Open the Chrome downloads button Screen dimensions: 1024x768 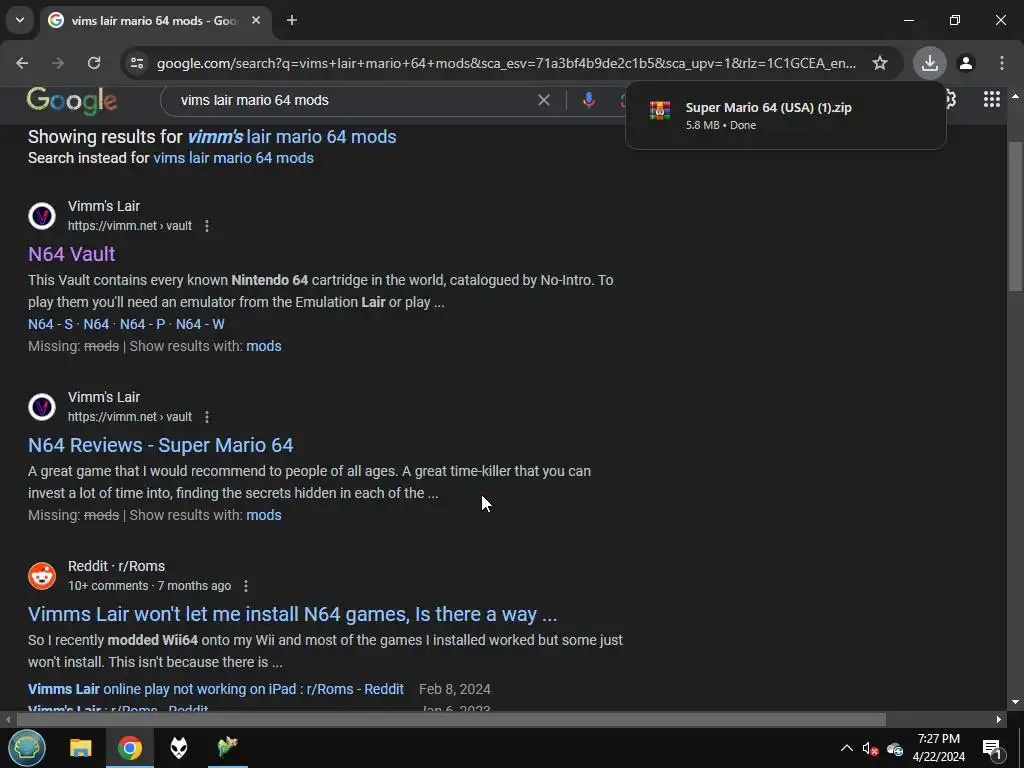tap(929, 63)
